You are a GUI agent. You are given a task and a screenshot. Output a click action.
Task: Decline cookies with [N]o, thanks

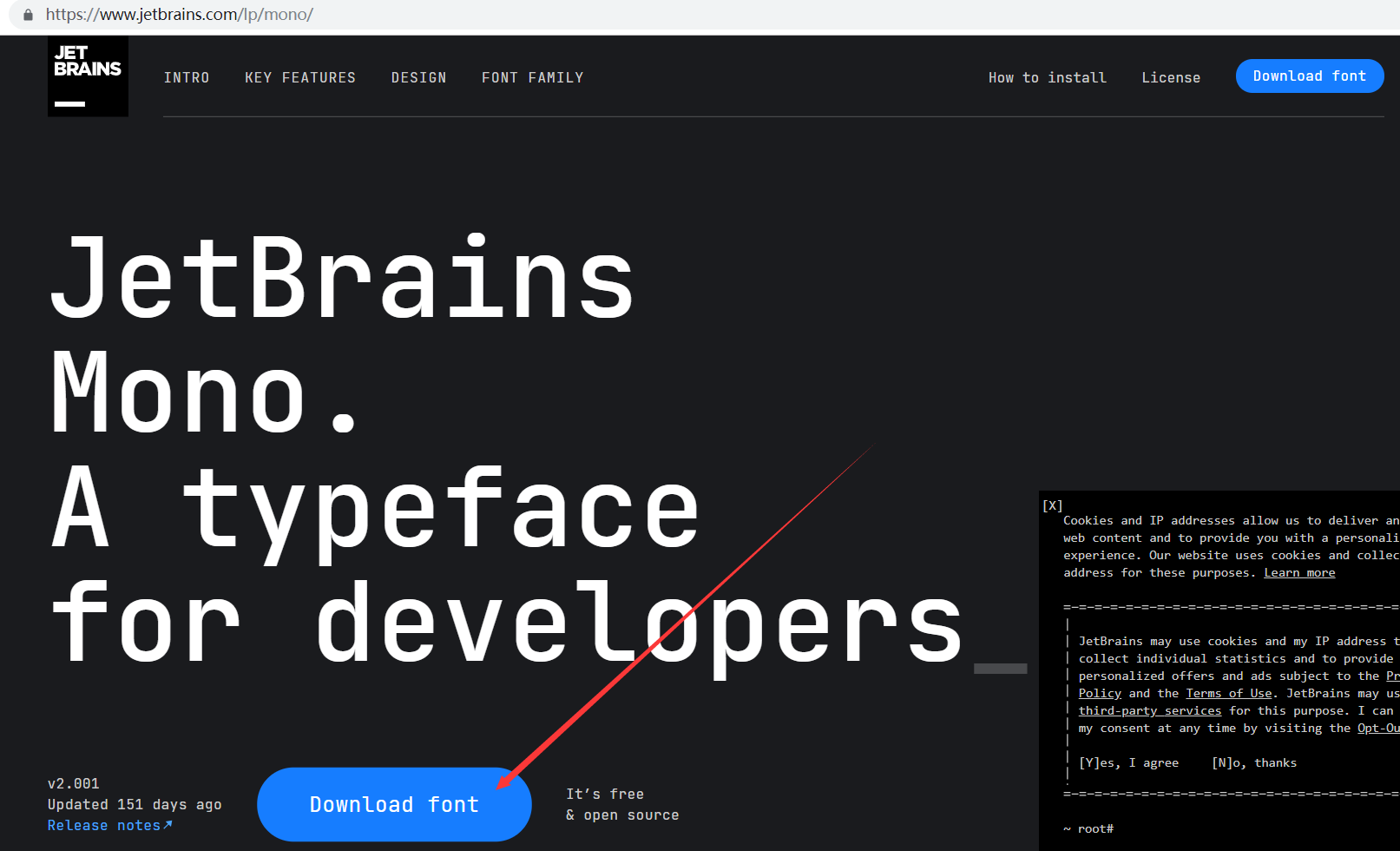coord(1254,763)
